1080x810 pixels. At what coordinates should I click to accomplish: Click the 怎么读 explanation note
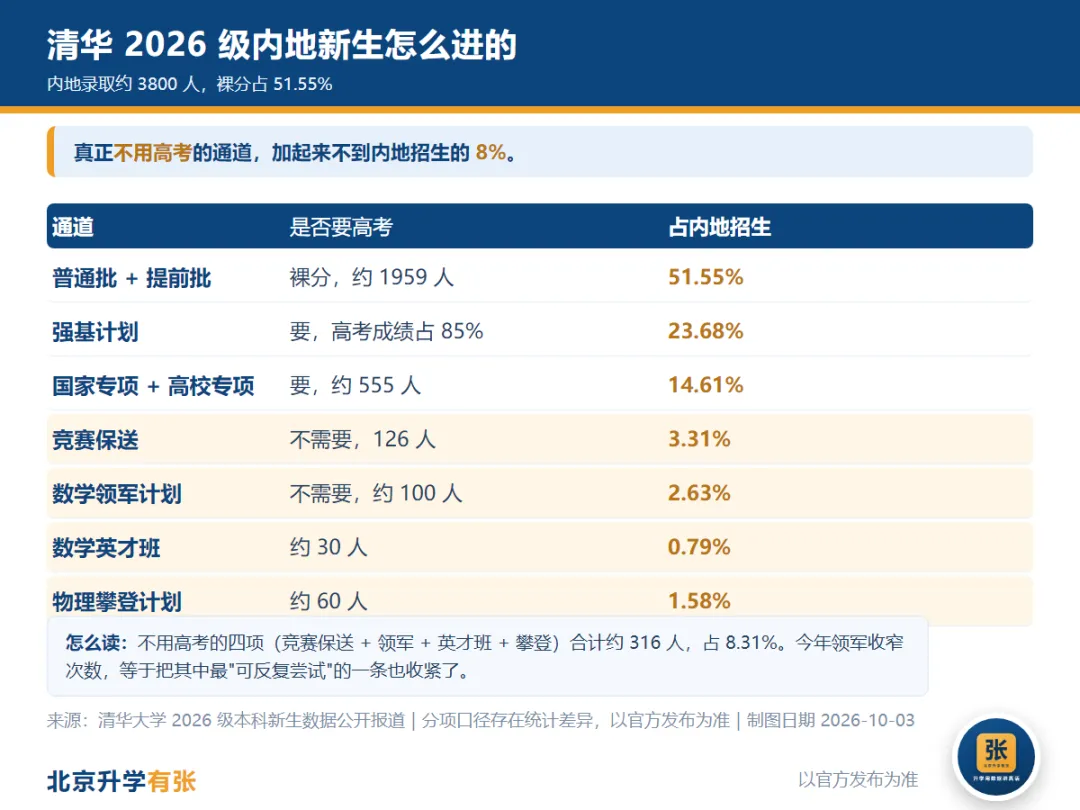point(487,656)
